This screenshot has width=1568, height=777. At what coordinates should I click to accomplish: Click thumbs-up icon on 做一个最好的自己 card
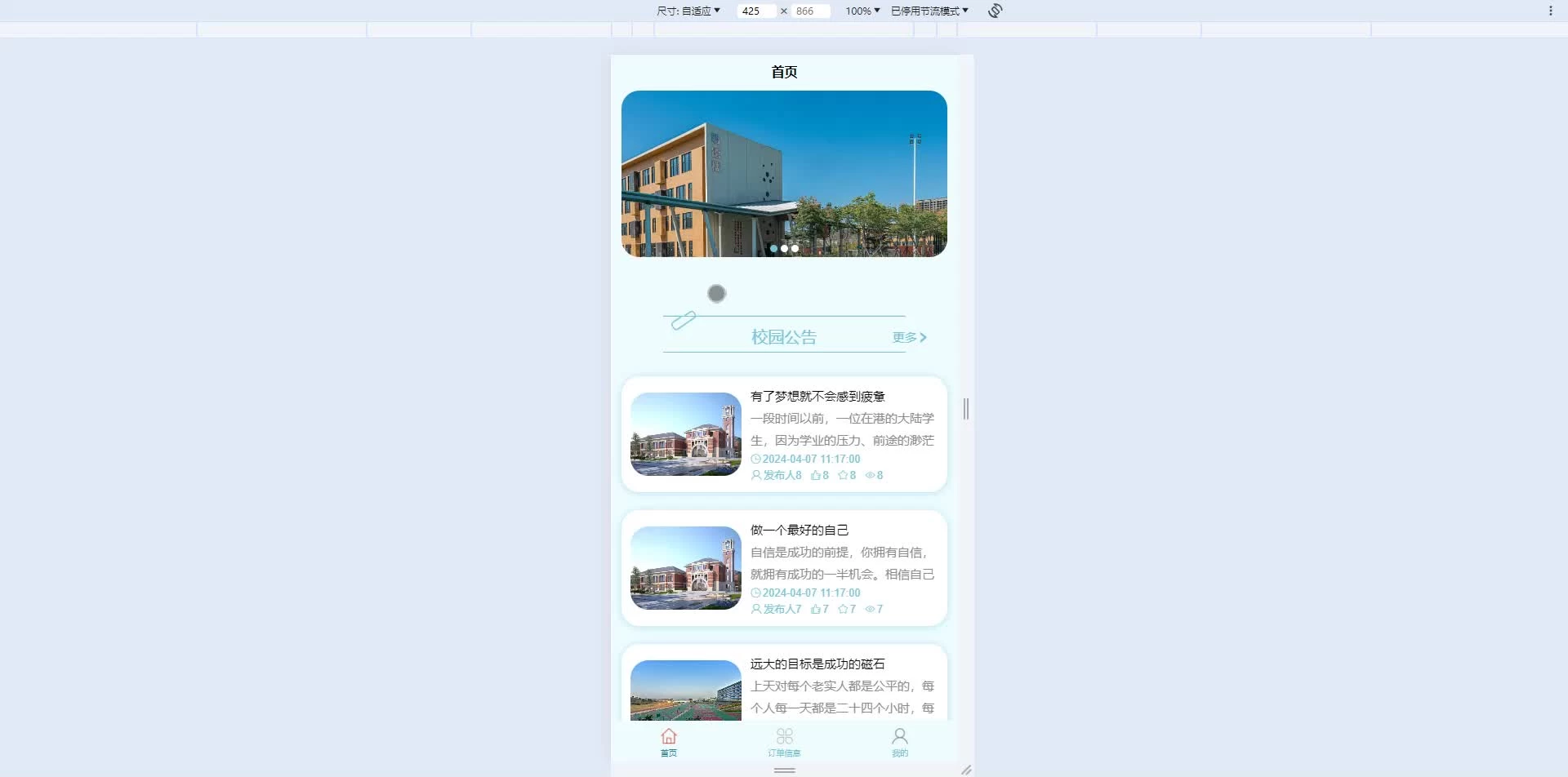815,609
